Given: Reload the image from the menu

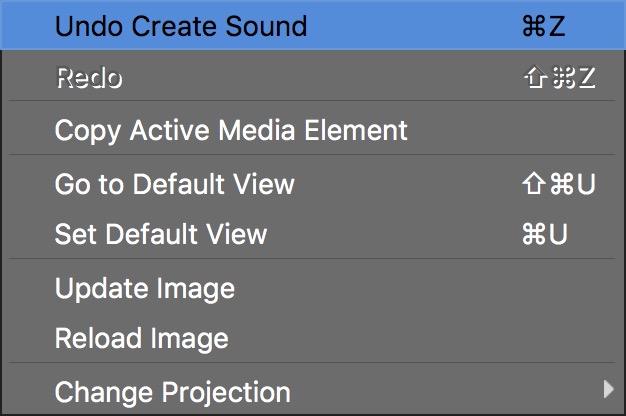Looking at the screenshot, I should coord(141,339).
